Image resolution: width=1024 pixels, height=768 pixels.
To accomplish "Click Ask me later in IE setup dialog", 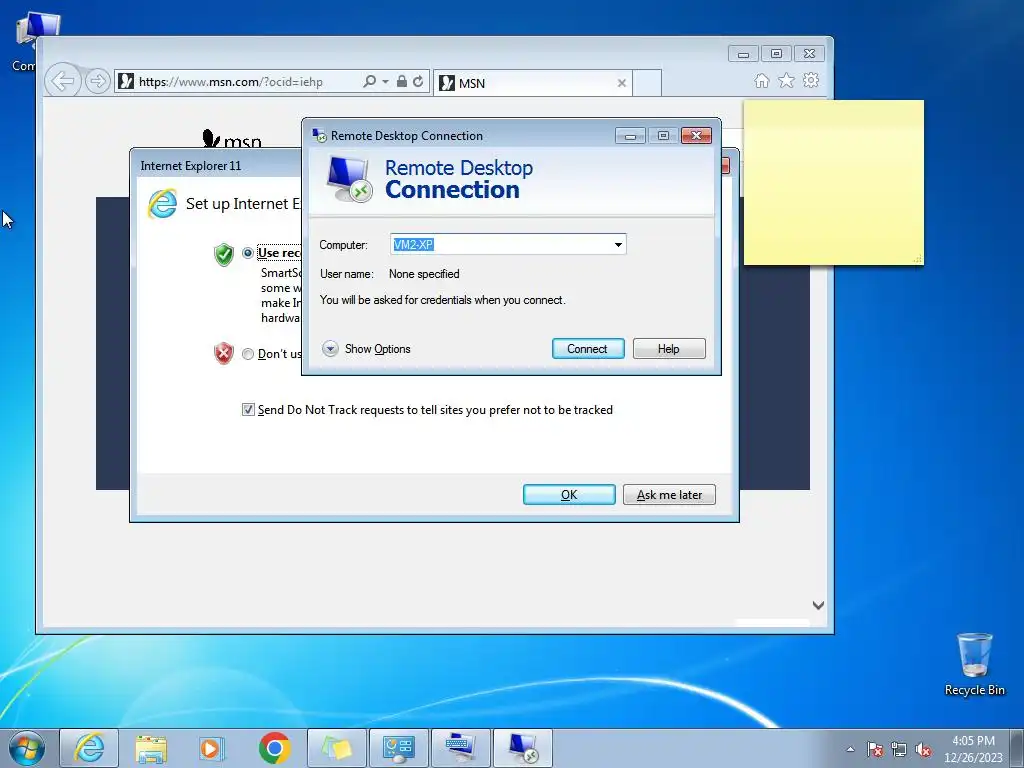I will 669,495.
